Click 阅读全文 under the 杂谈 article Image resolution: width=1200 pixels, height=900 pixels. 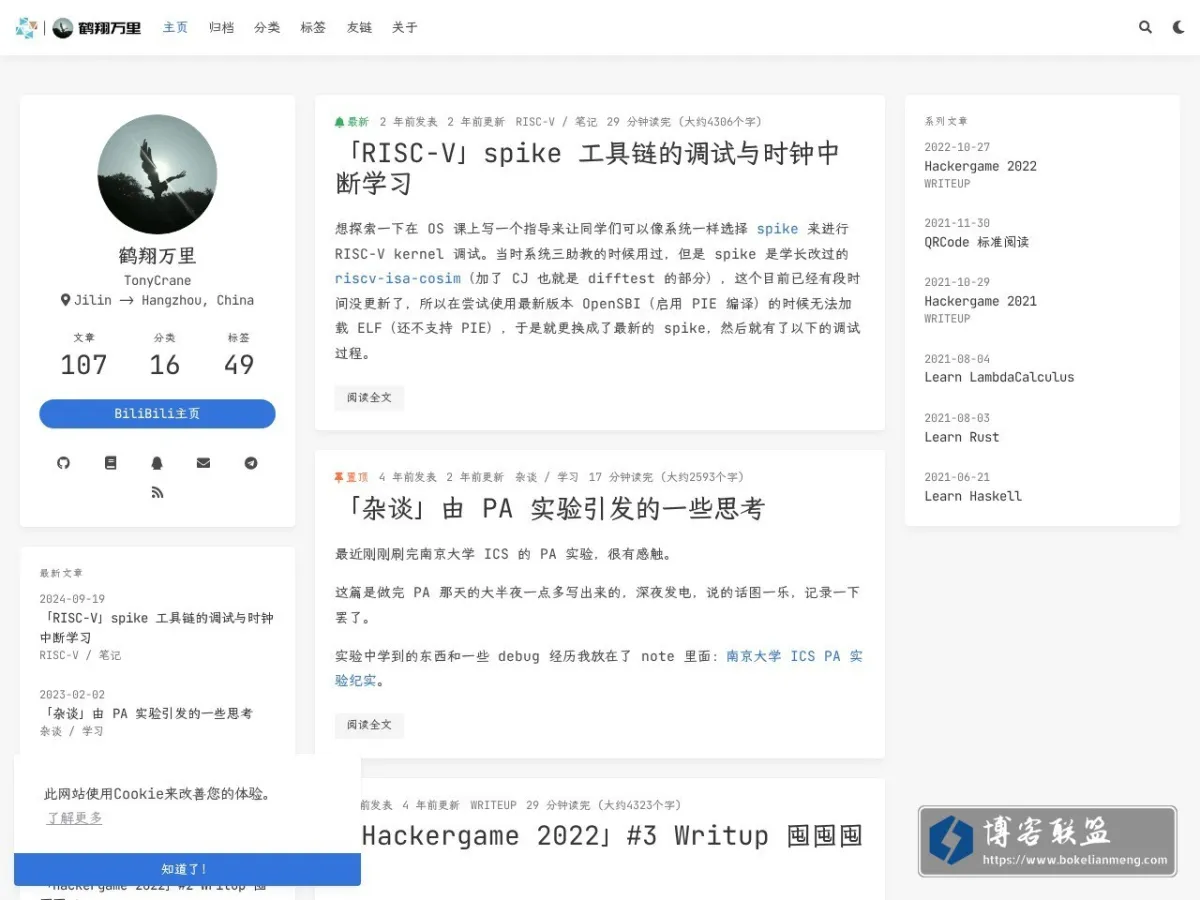coord(369,725)
